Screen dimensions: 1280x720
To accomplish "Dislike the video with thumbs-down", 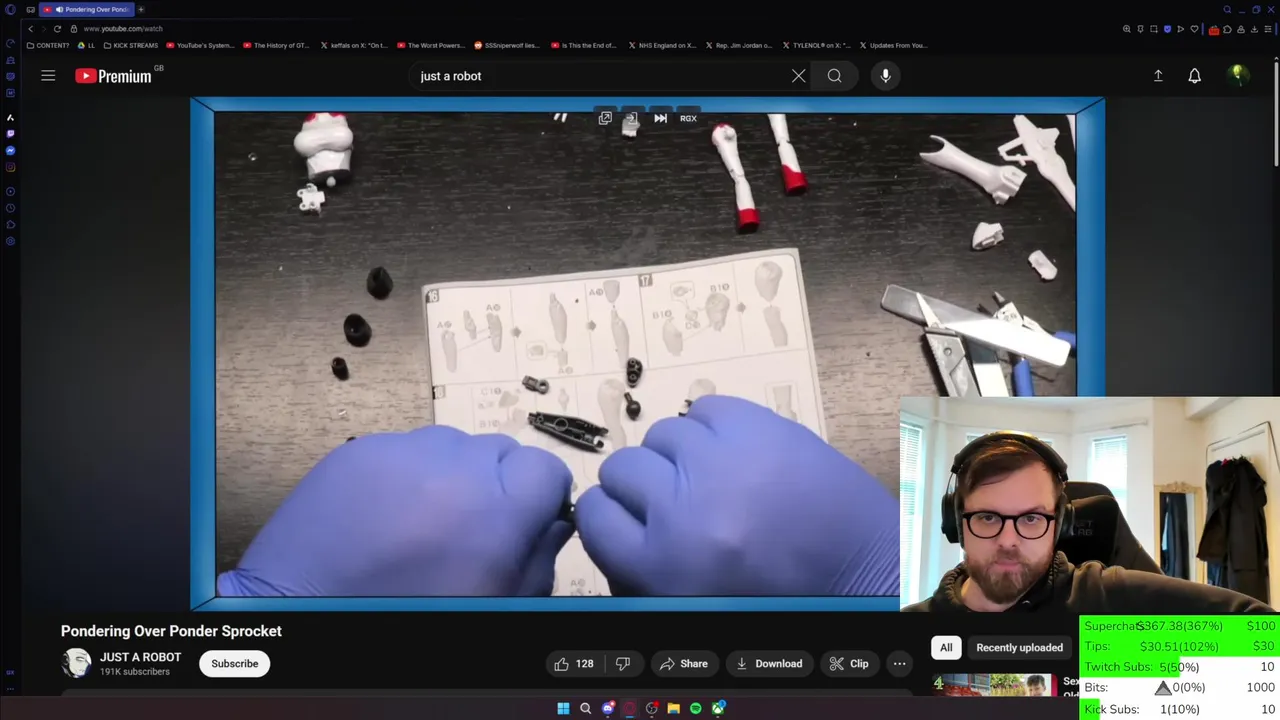I will point(623,664).
